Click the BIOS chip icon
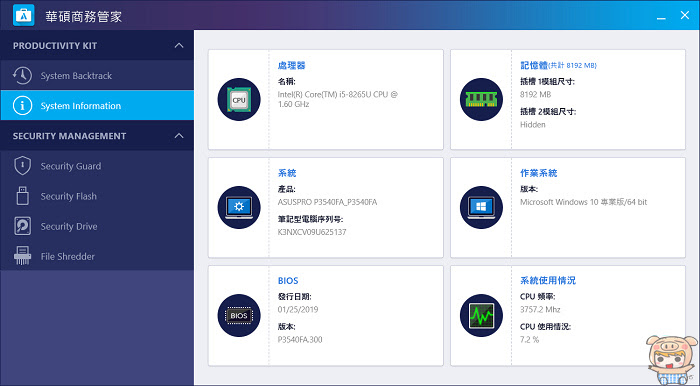 tap(239, 315)
